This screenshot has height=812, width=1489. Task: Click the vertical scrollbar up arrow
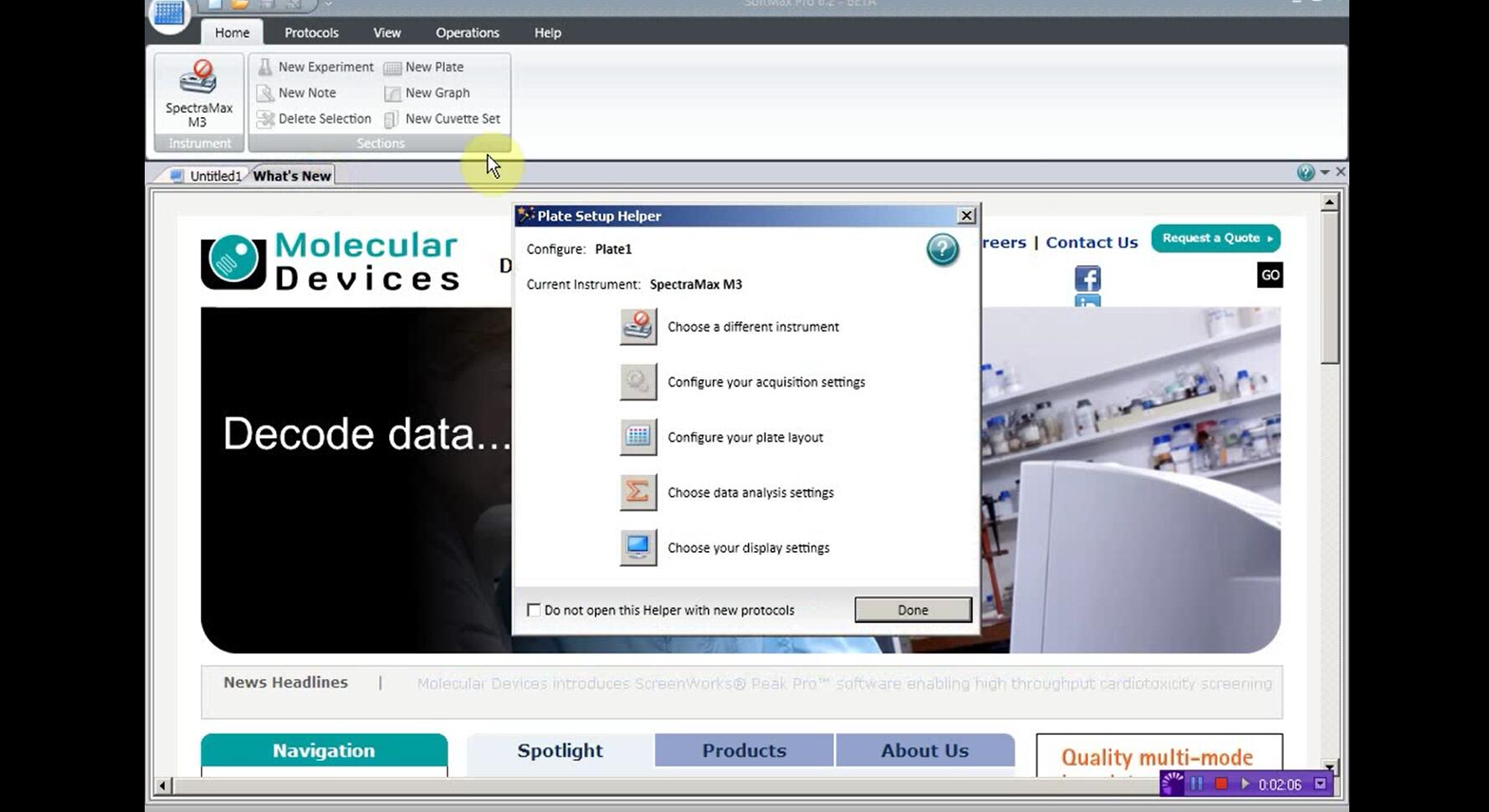click(x=1330, y=202)
